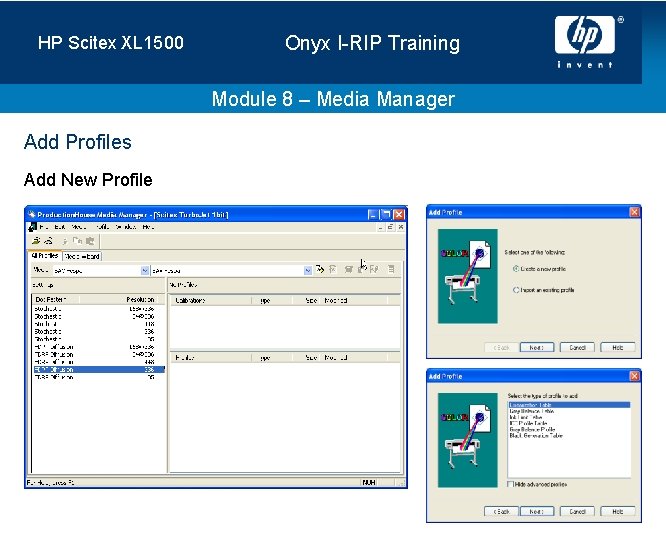Select 'Create a new profile' radio button
This screenshot has height=539, width=666.
coord(516,268)
